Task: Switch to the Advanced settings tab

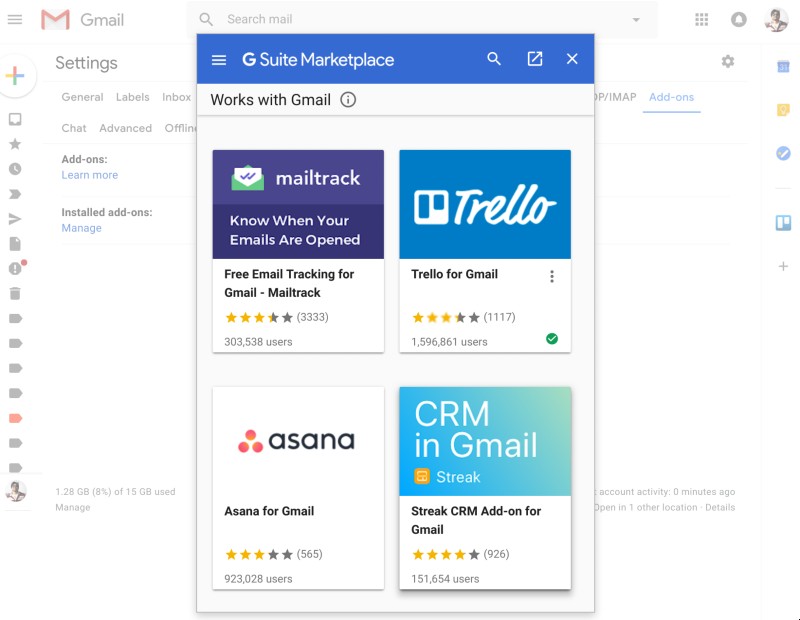Action: point(126,128)
